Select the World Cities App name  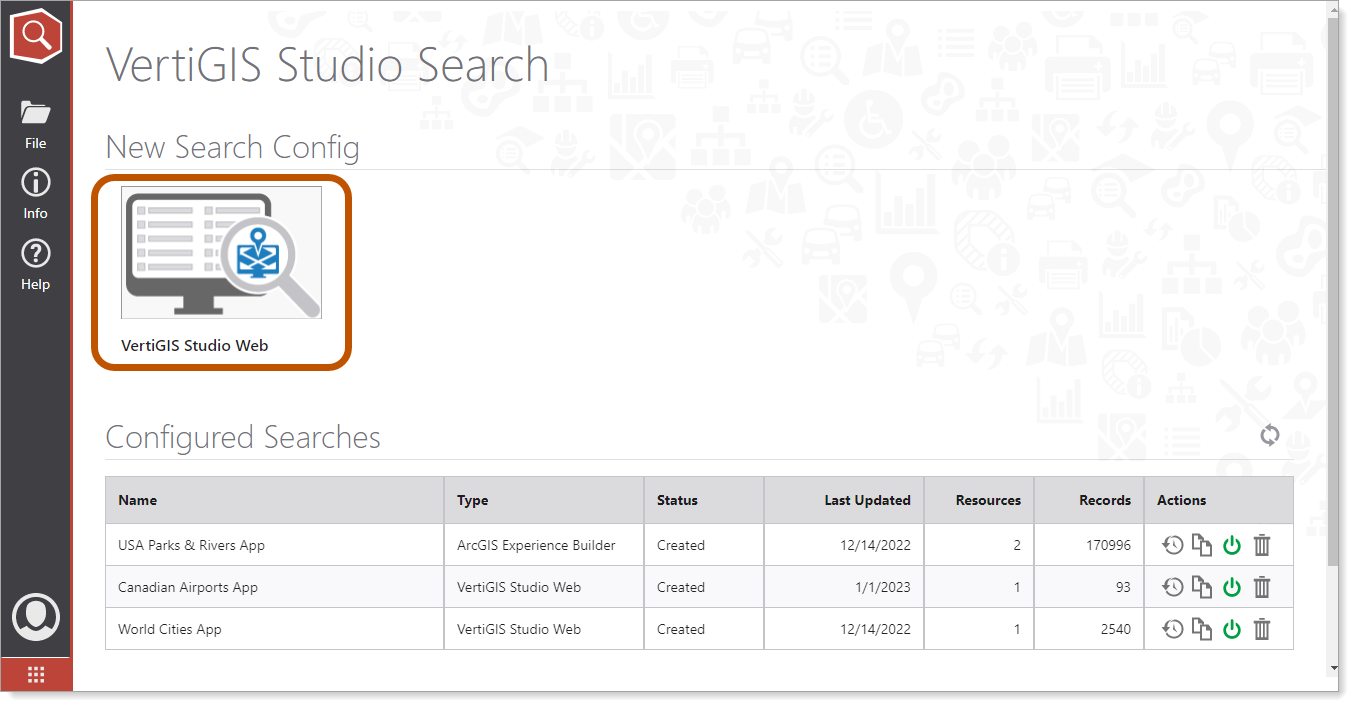click(170, 629)
